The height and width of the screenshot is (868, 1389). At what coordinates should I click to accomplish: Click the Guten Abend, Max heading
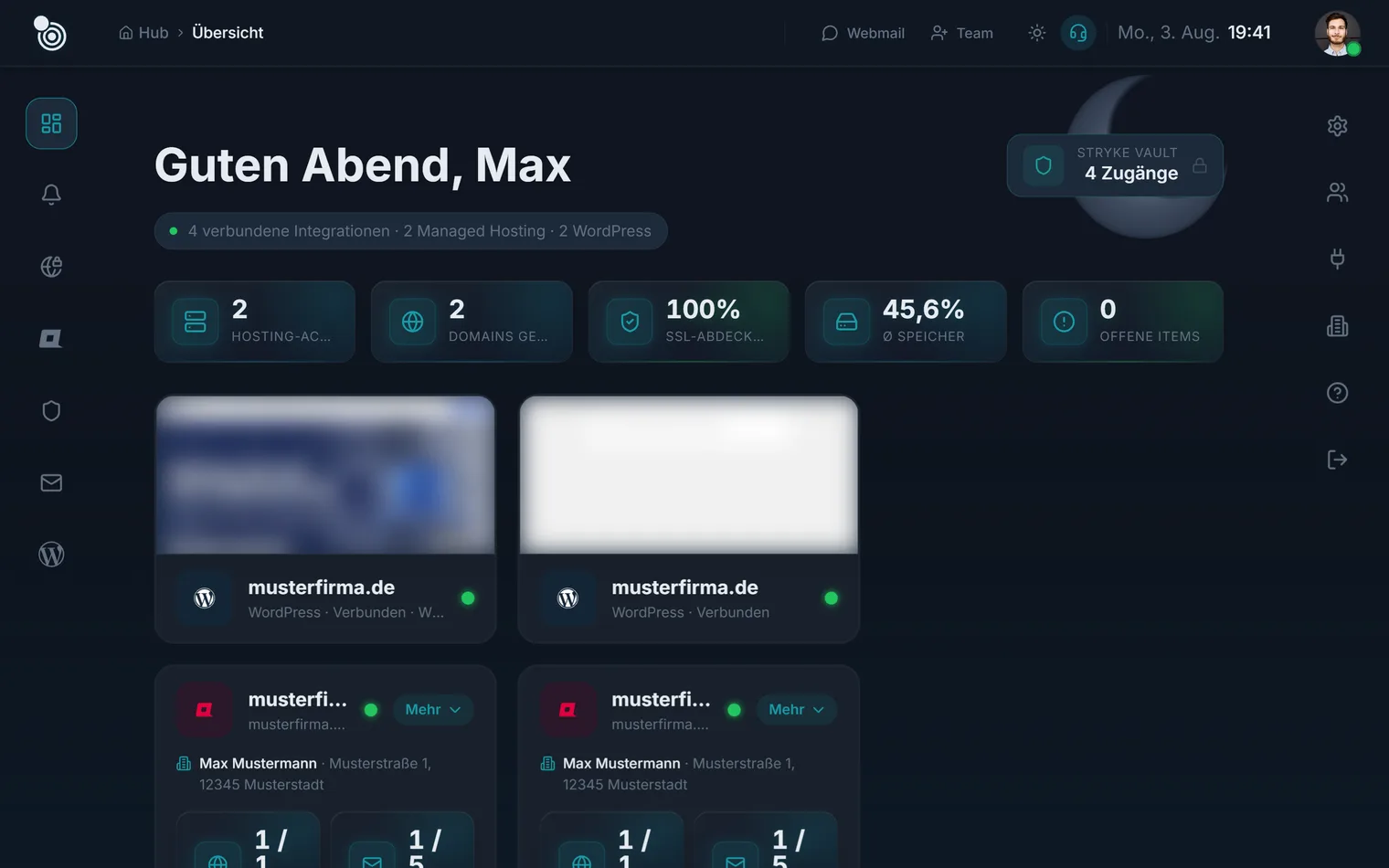click(363, 165)
